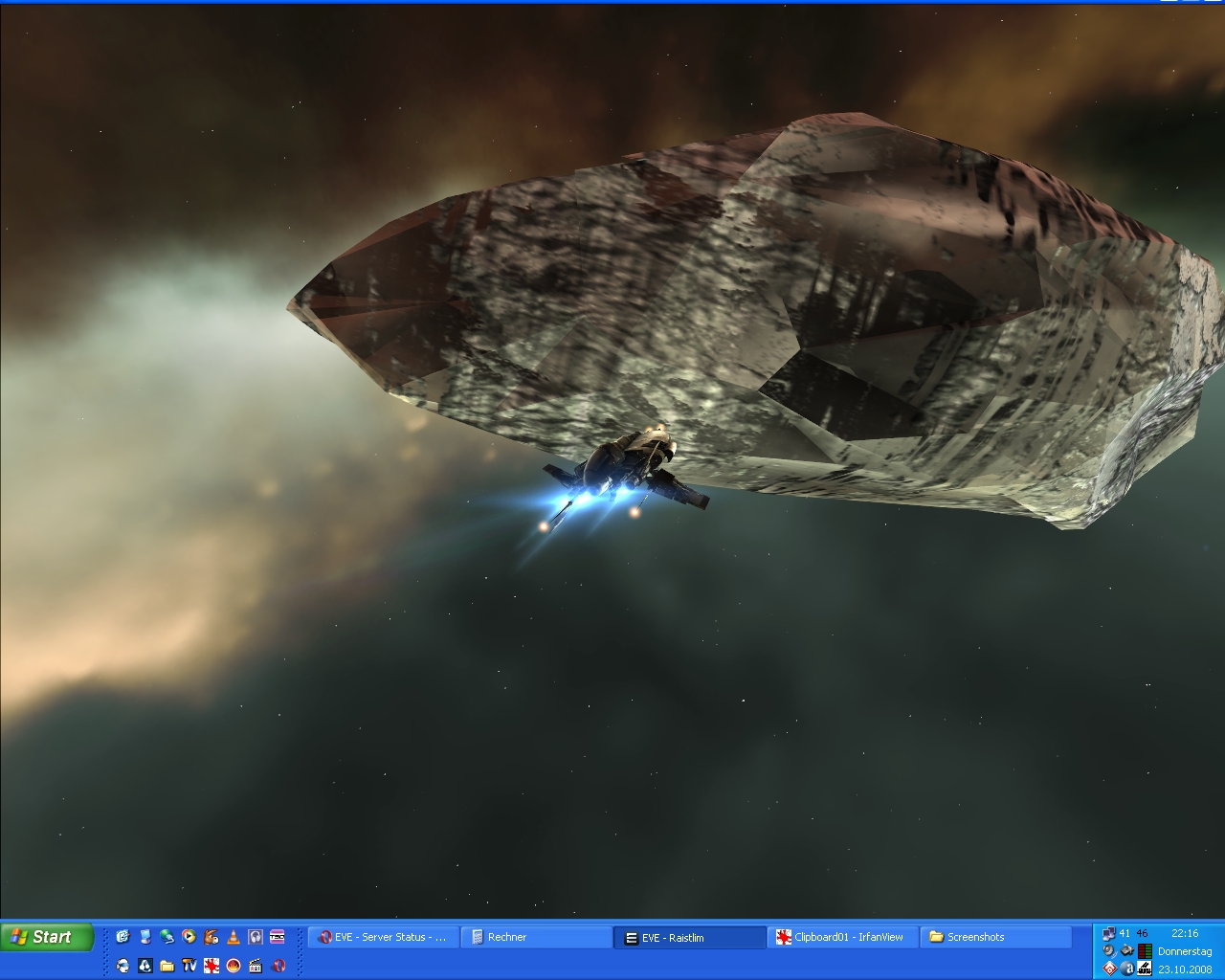The image size is (1225, 980).
Task: Click the Safely Remove Hardware tray icon
Action: 1126,951
